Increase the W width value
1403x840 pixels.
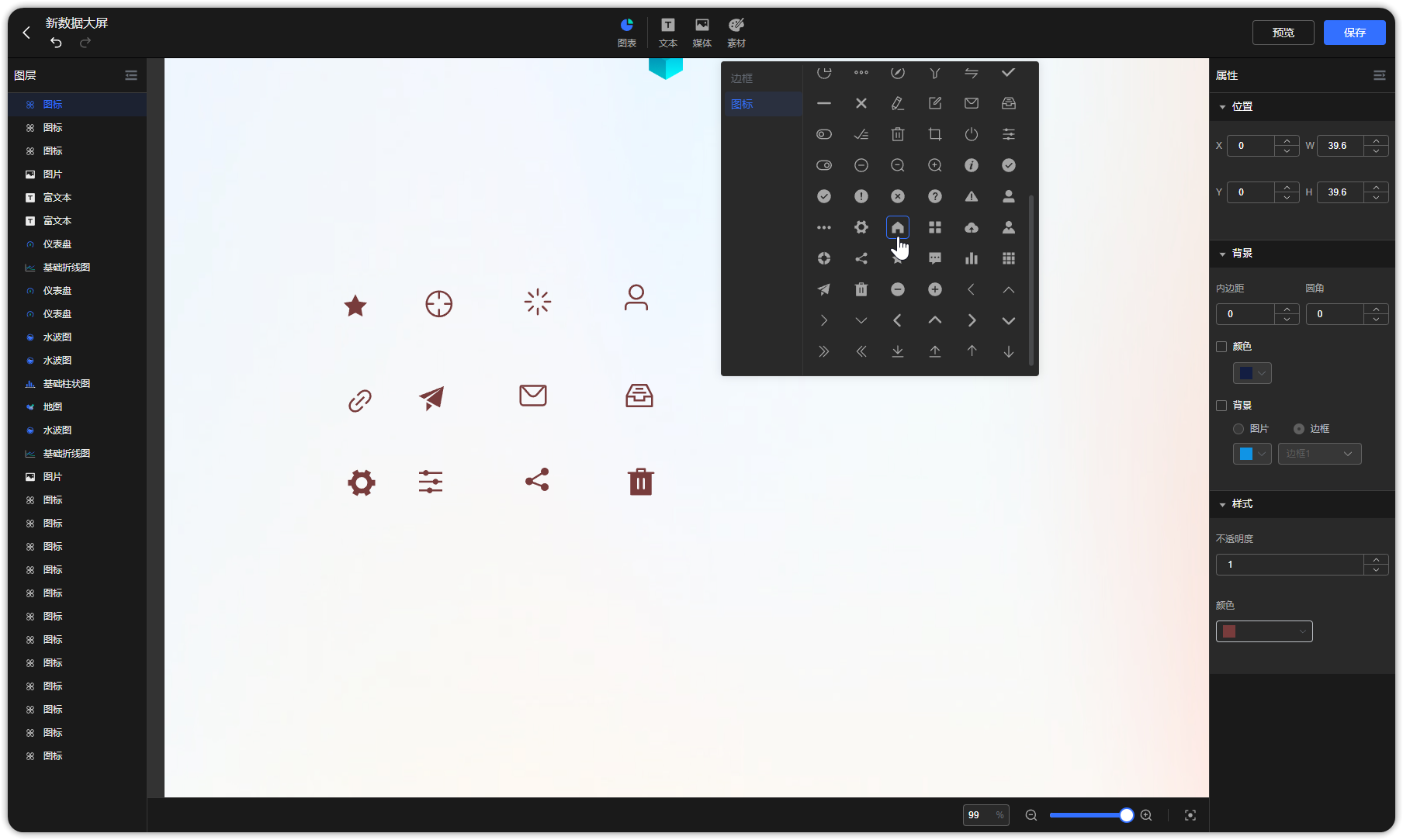click(1377, 141)
